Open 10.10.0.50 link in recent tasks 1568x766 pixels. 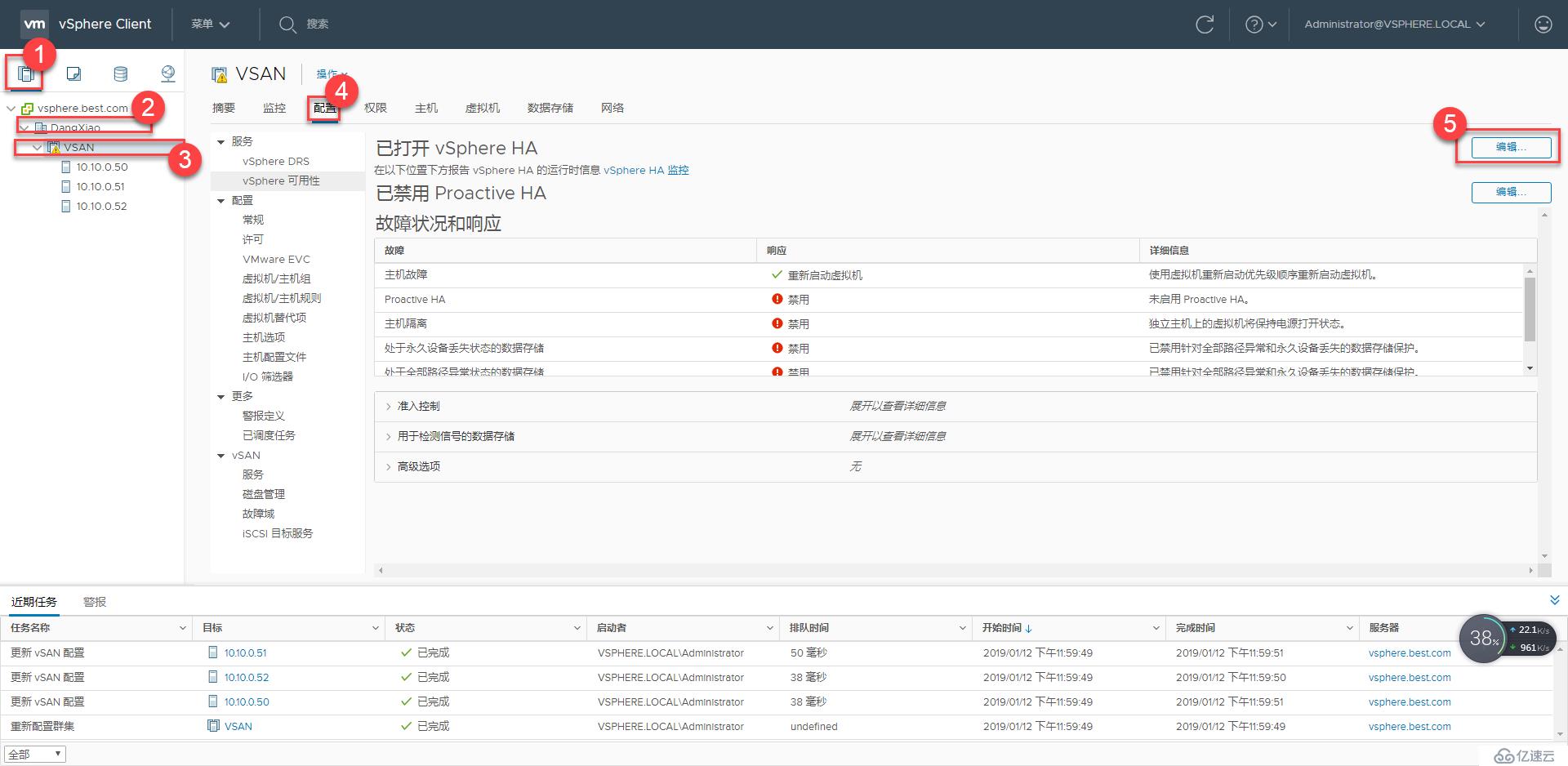[x=247, y=701]
